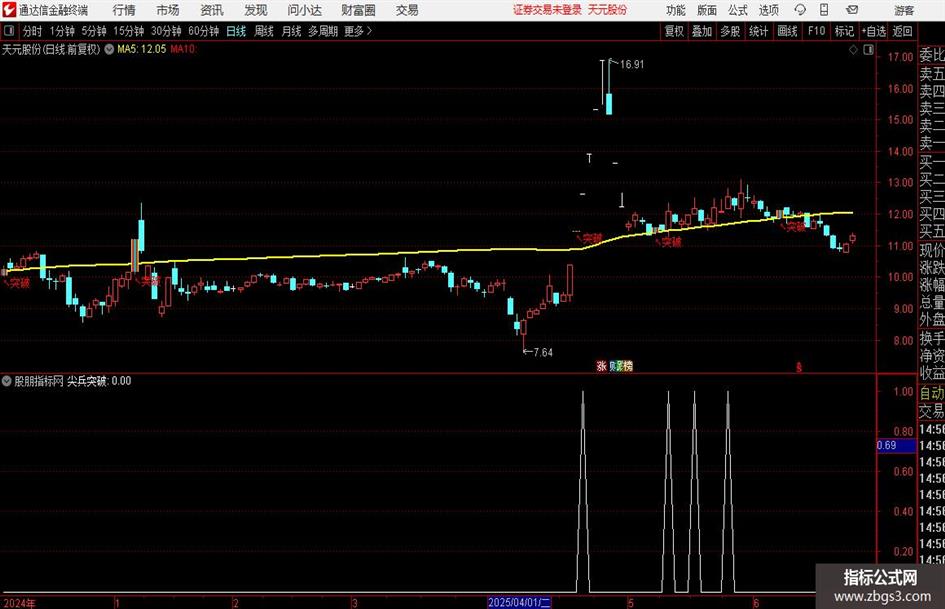Click the 画线 drawing button

(787, 31)
